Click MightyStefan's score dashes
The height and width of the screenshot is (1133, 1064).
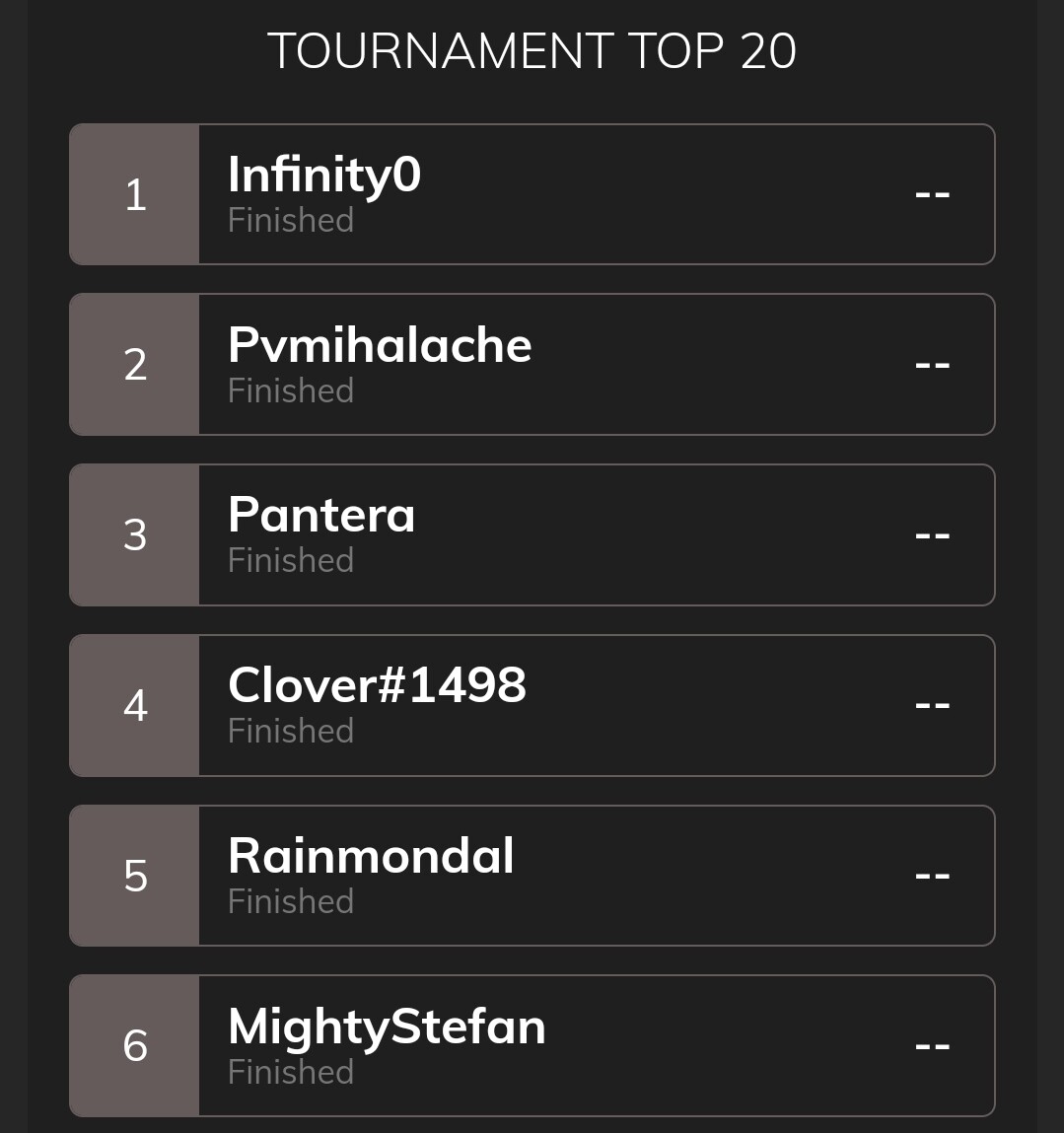(x=933, y=1046)
